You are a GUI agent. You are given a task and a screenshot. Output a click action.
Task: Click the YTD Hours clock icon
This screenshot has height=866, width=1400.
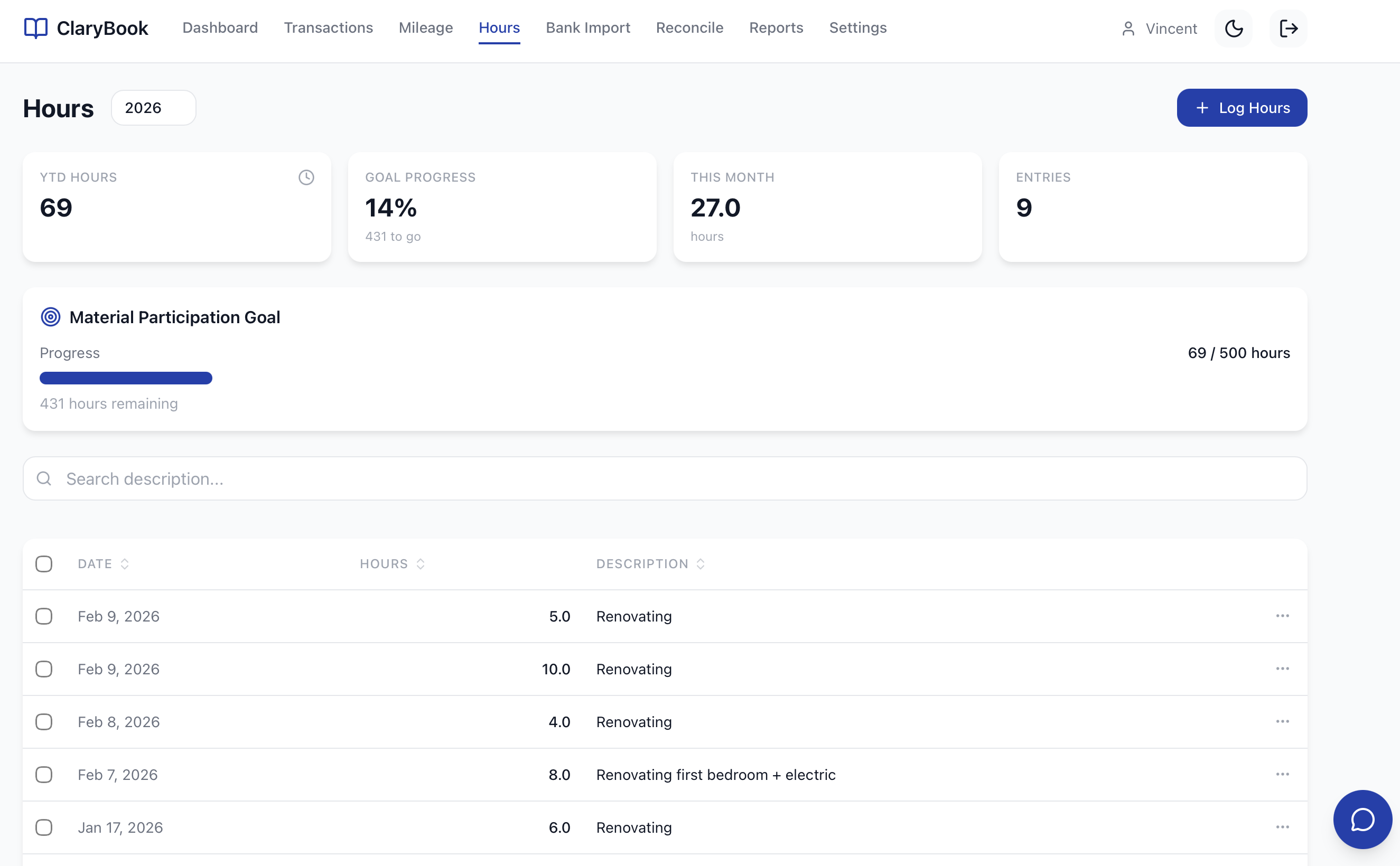306,177
